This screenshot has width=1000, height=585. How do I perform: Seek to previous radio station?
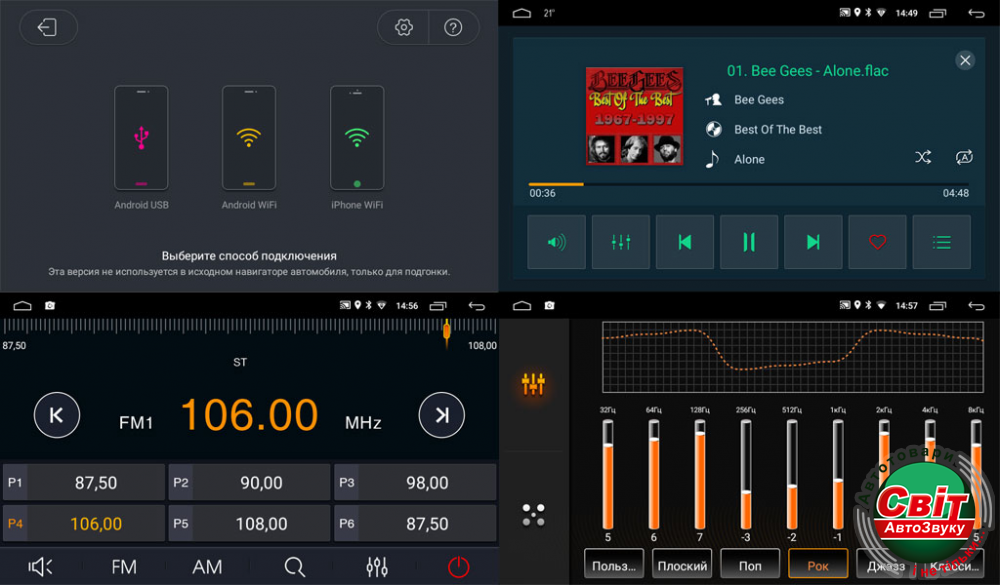tap(57, 416)
